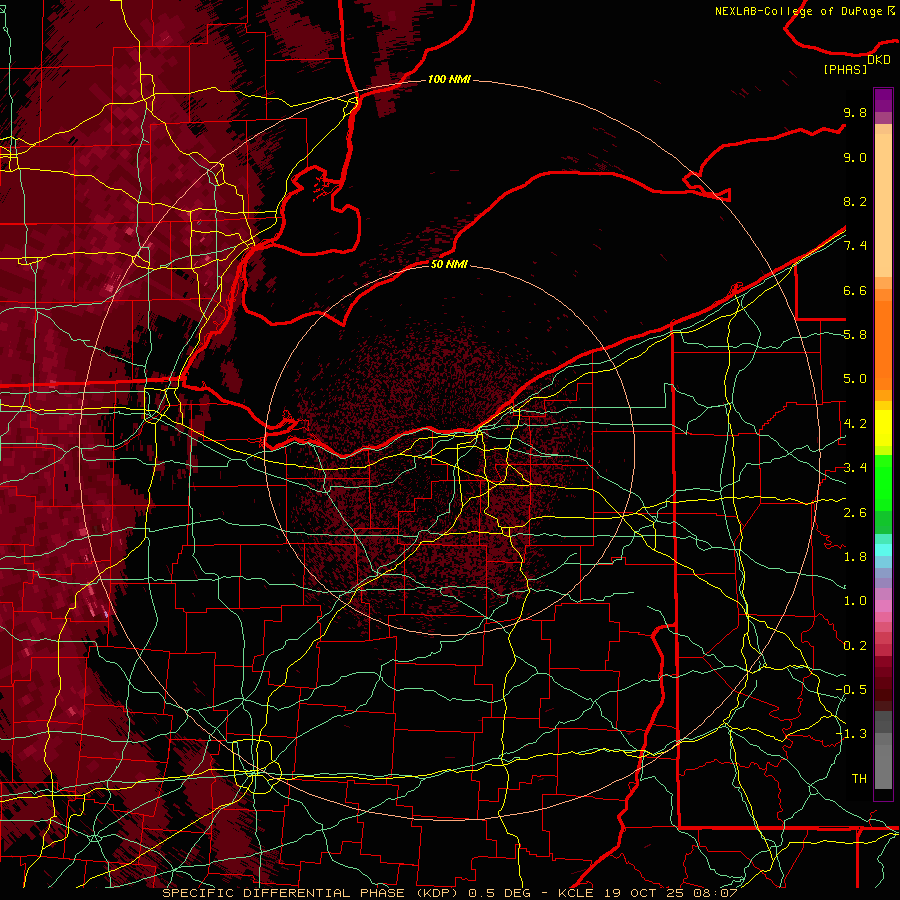900x900 pixels.
Task: Pick the cyan color bar segment
Action: [883, 550]
